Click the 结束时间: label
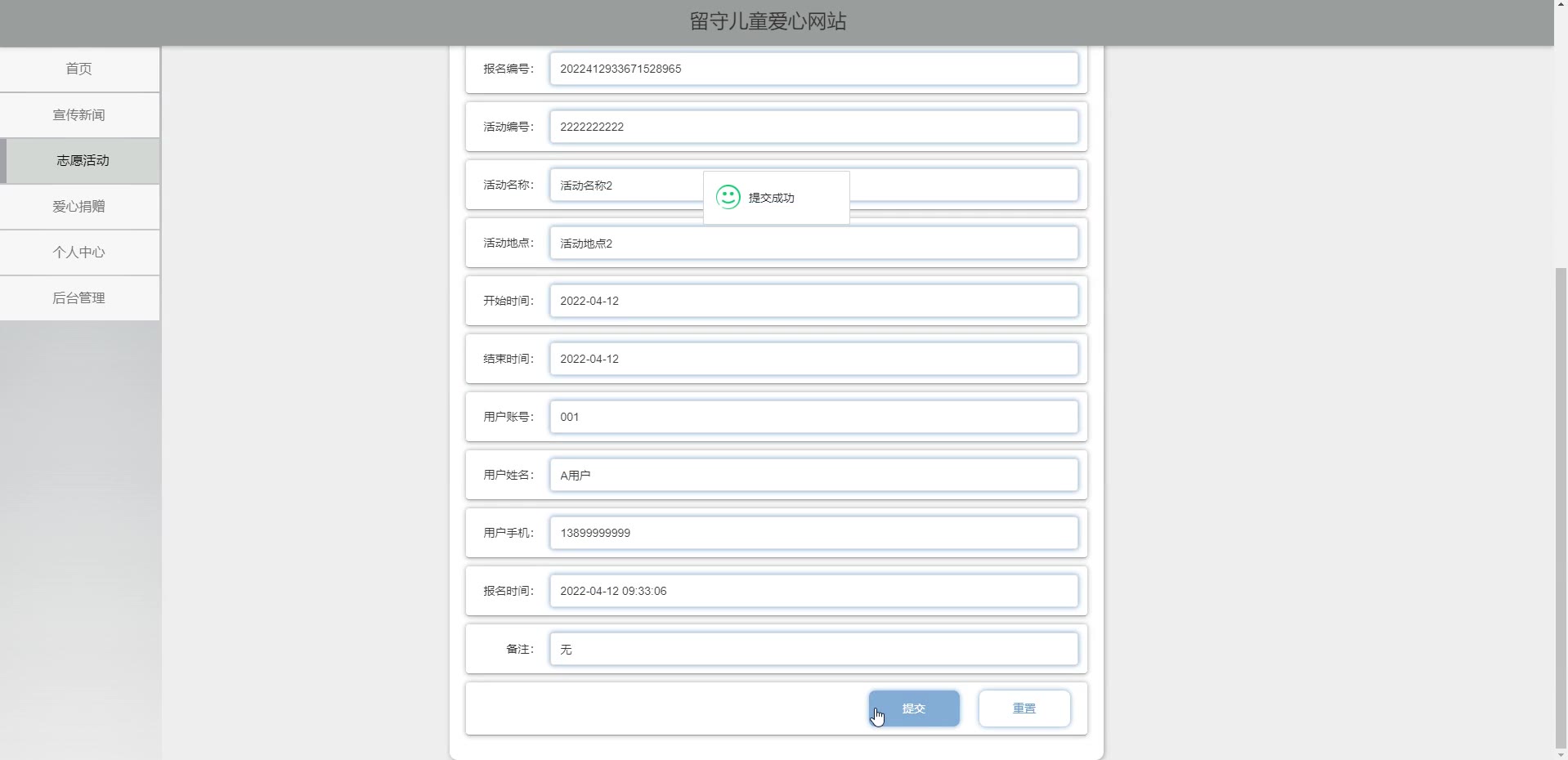Viewport: 1568px width, 760px height. tap(508, 359)
